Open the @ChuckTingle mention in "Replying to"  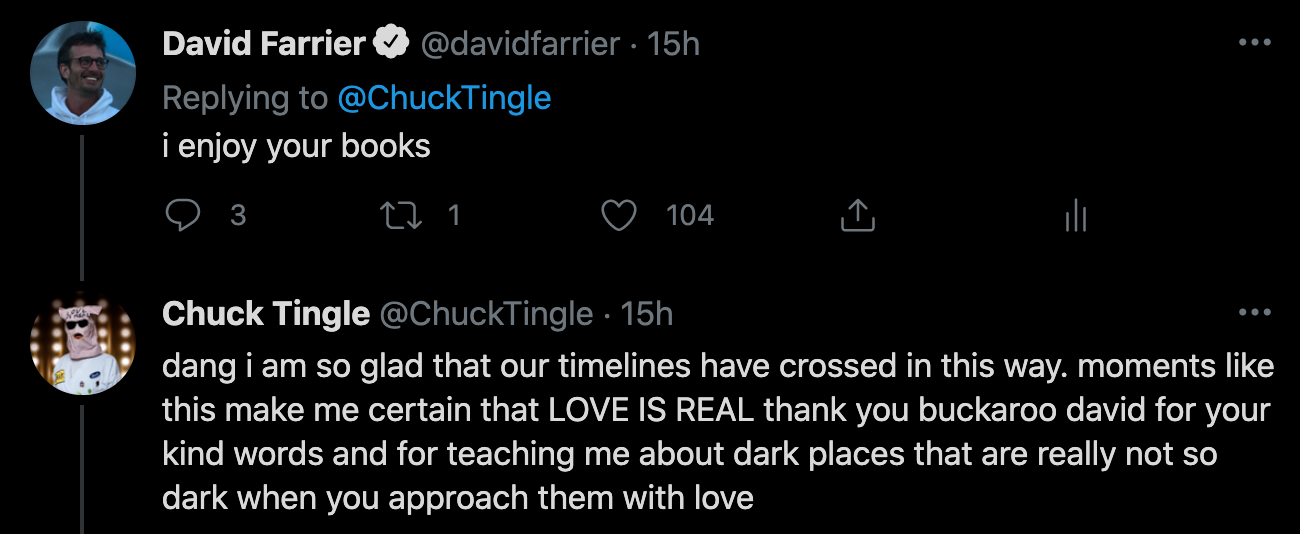444,97
